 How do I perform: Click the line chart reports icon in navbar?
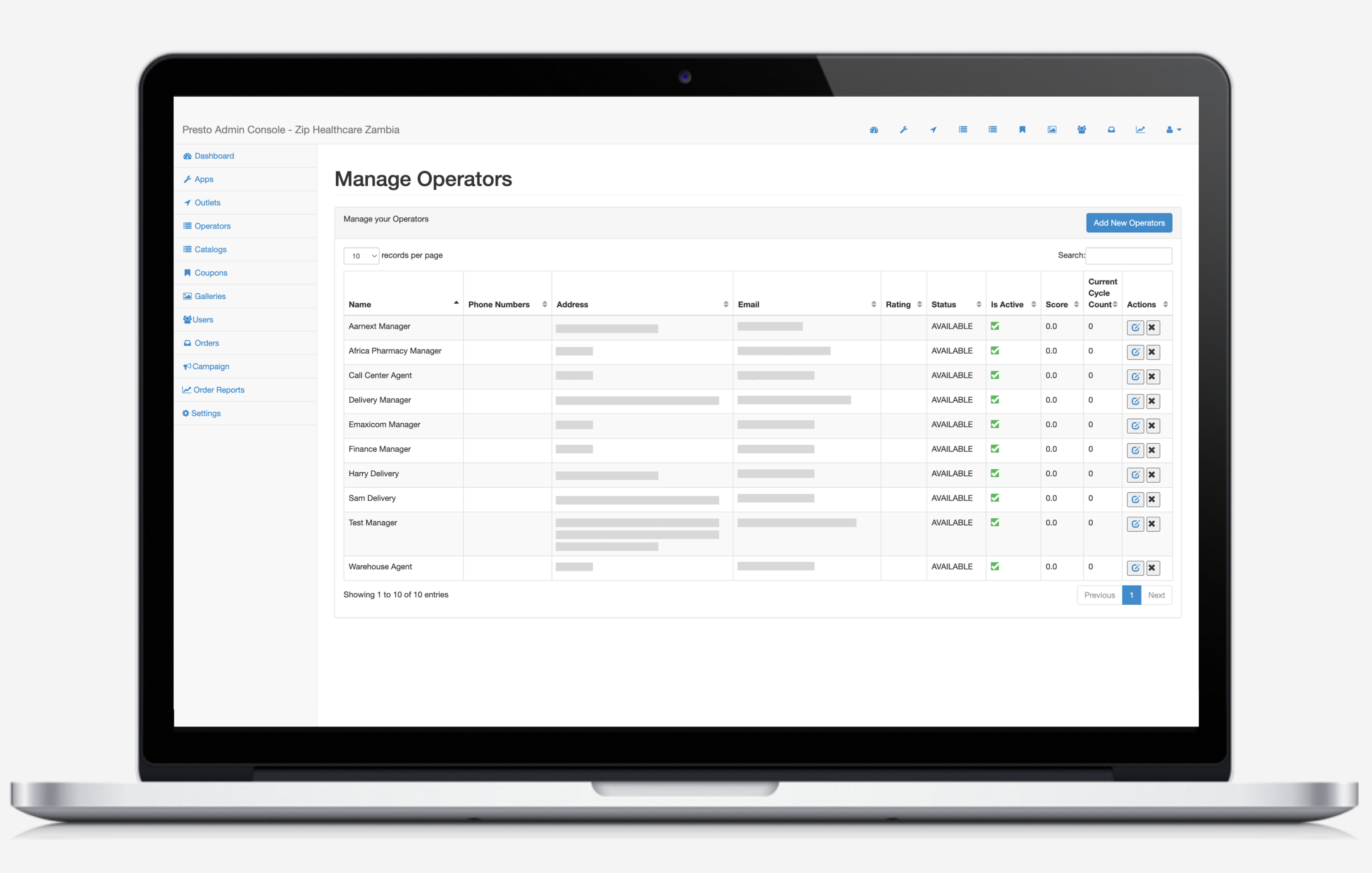[x=1140, y=129]
